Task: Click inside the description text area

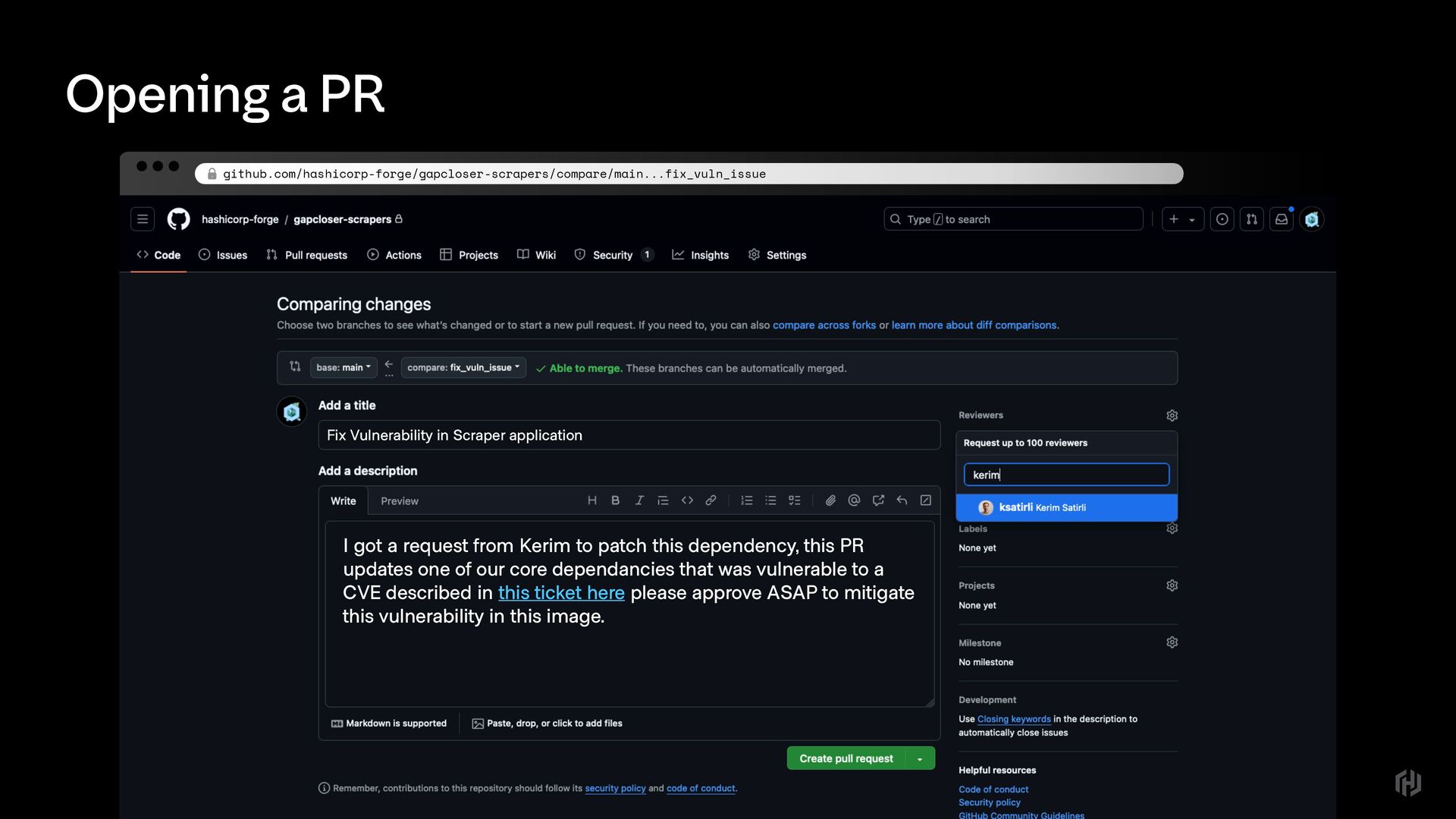Action: (629, 614)
